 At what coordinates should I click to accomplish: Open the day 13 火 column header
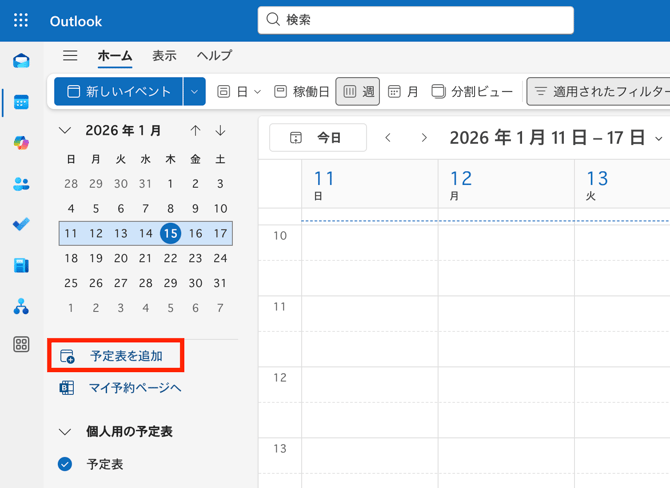pos(623,185)
